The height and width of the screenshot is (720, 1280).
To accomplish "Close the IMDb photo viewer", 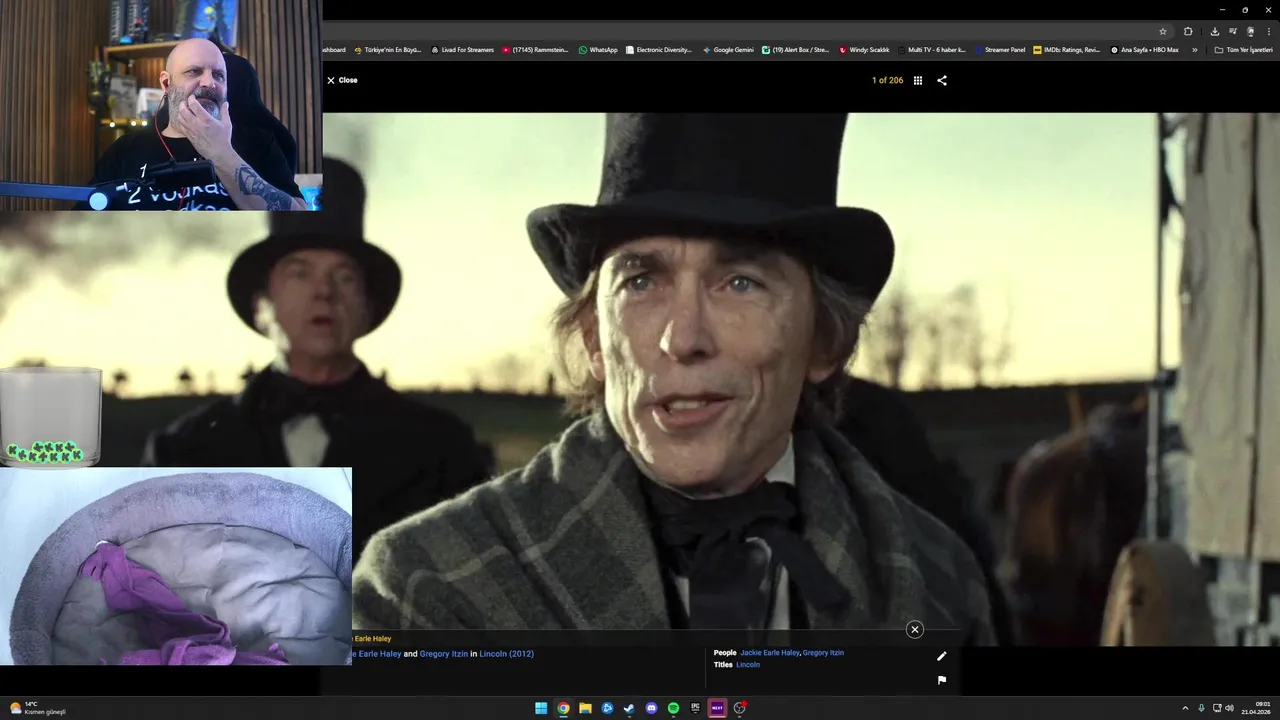I will pos(342,80).
